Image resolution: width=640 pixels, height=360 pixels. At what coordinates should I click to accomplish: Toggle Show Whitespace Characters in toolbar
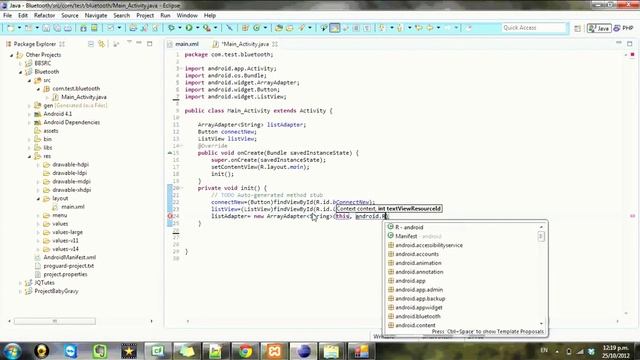click(367, 28)
